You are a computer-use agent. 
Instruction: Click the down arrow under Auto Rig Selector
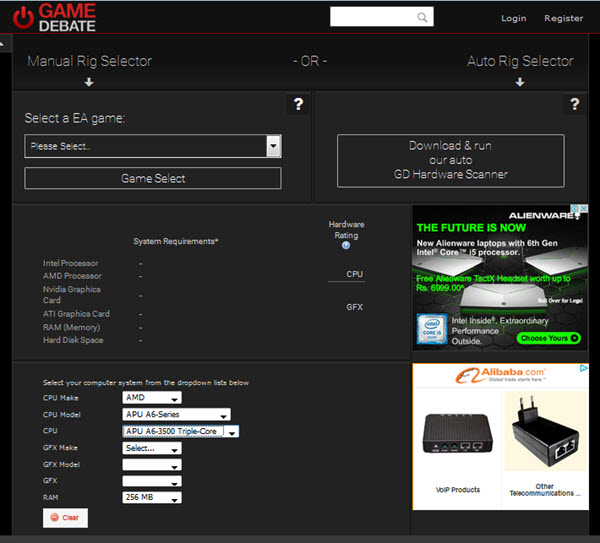[520, 82]
